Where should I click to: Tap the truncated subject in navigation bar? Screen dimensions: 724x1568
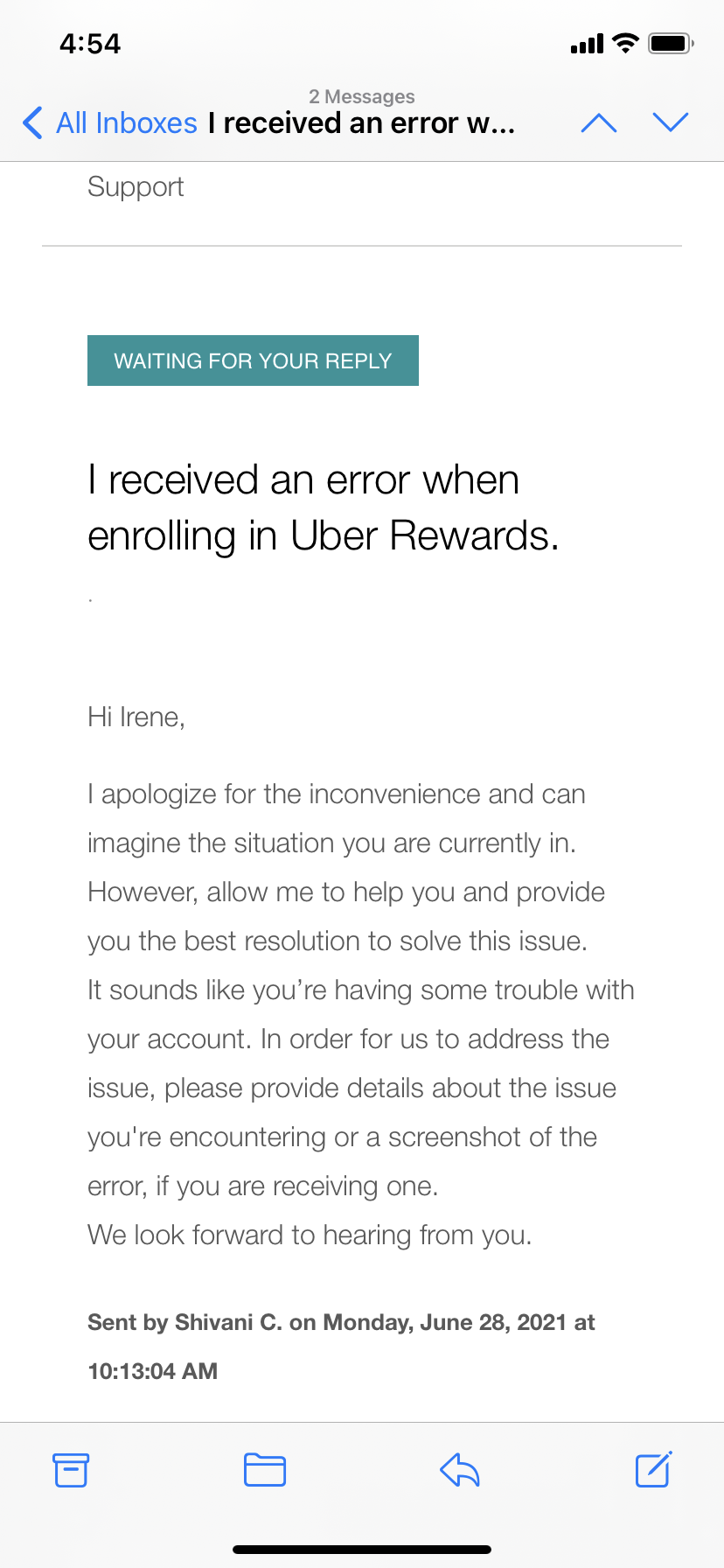(362, 123)
